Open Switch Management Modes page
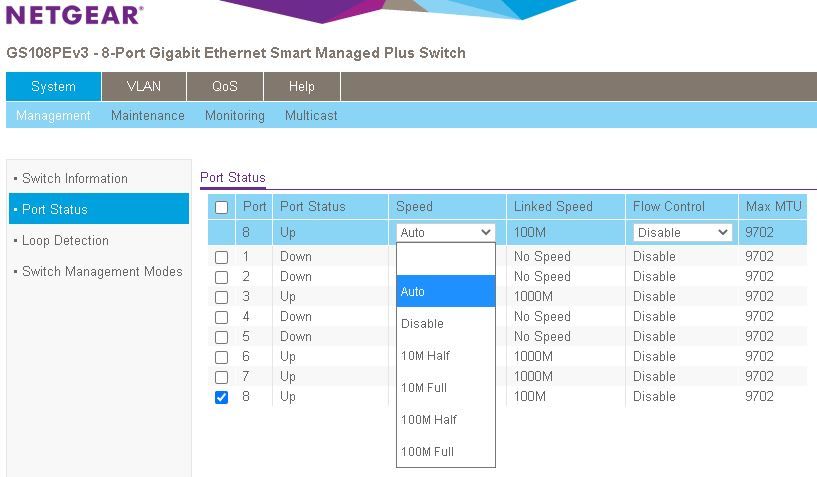 coord(102,271)
